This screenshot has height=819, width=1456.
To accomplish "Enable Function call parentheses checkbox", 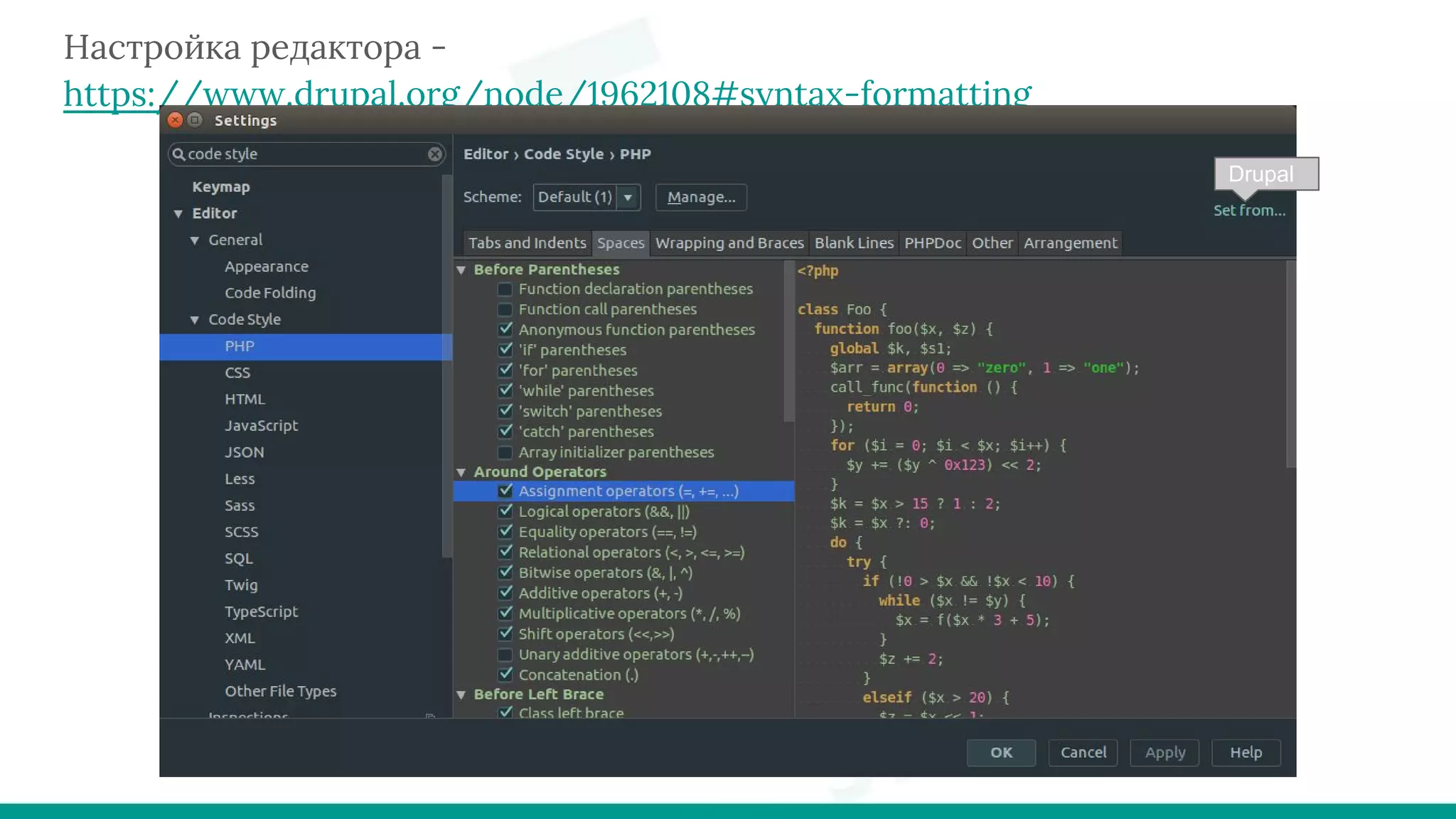I will [505, 310].
